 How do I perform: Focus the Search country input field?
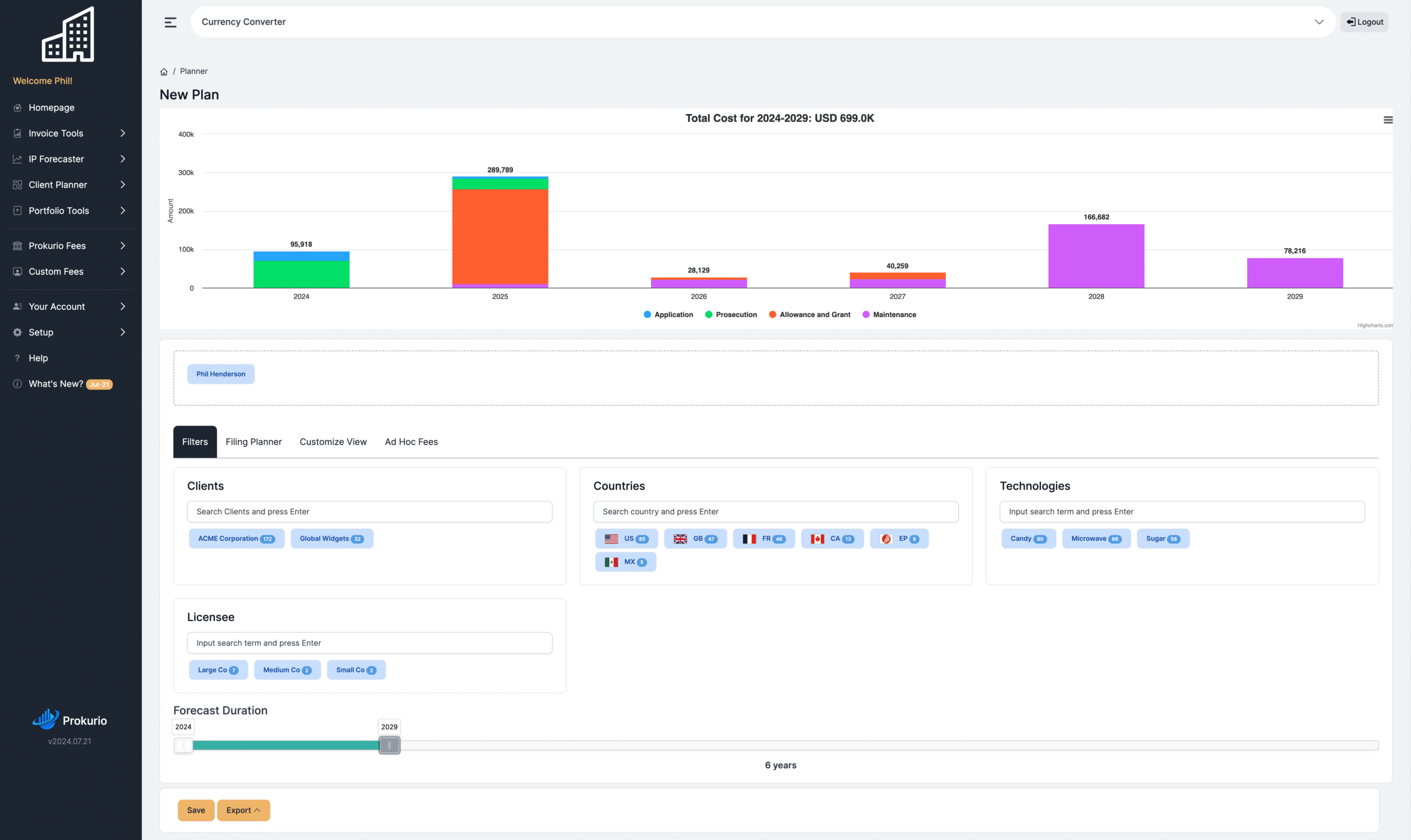pos(776,511)
